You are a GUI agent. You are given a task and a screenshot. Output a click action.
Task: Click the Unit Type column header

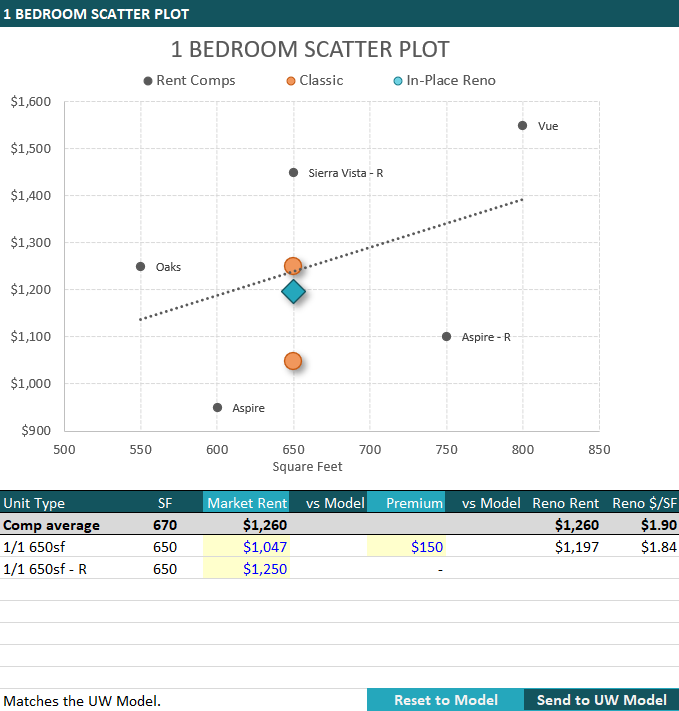pos(34,503)
